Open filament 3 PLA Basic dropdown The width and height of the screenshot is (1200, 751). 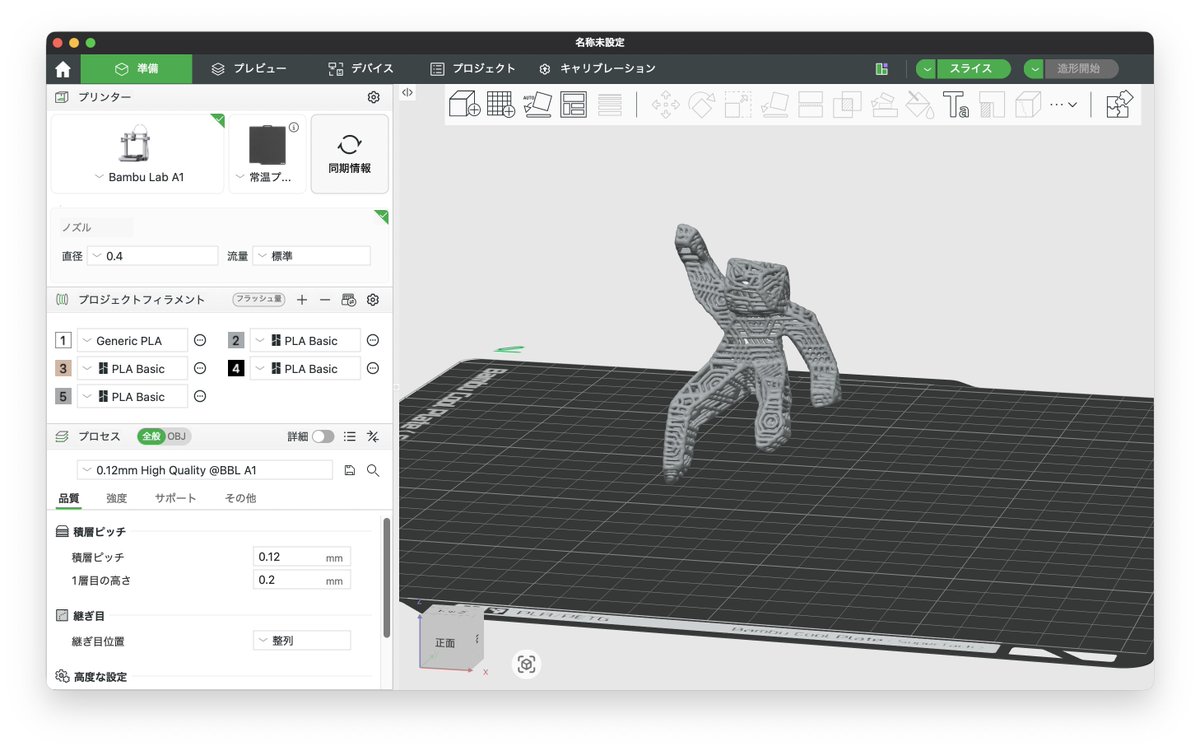pos(132,369)
